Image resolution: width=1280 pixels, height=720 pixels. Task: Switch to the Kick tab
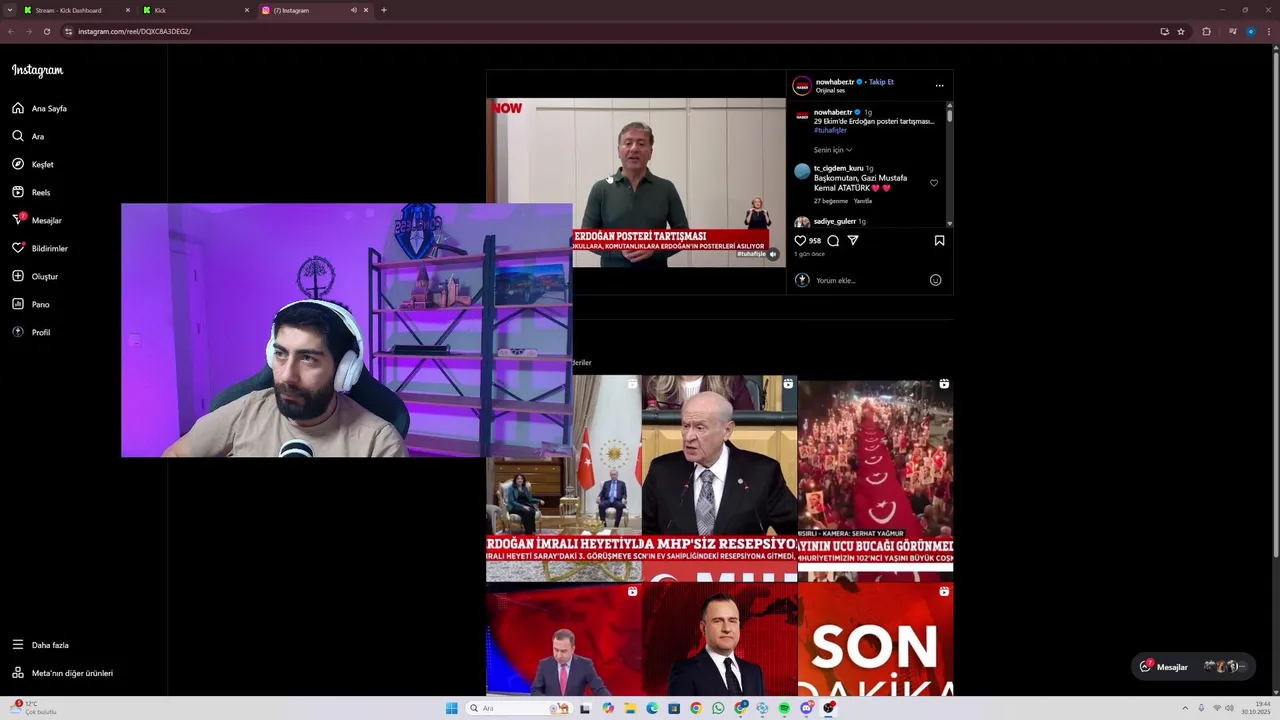coord(195,10)
